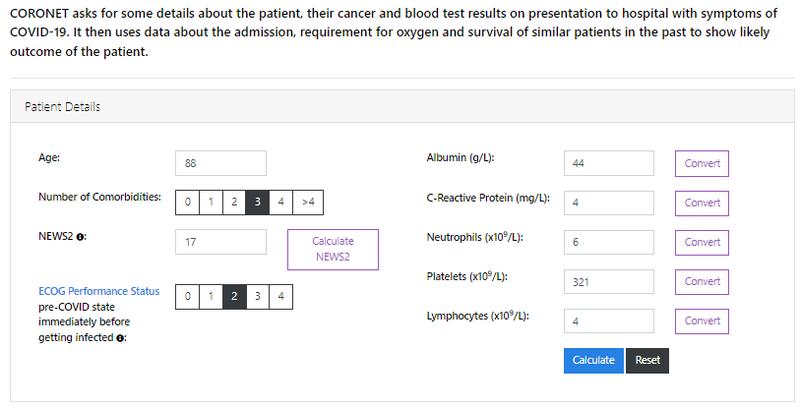The image size is (800, 408).
Task: Click the blue Calculate button
Action: [x=593, y=361]
